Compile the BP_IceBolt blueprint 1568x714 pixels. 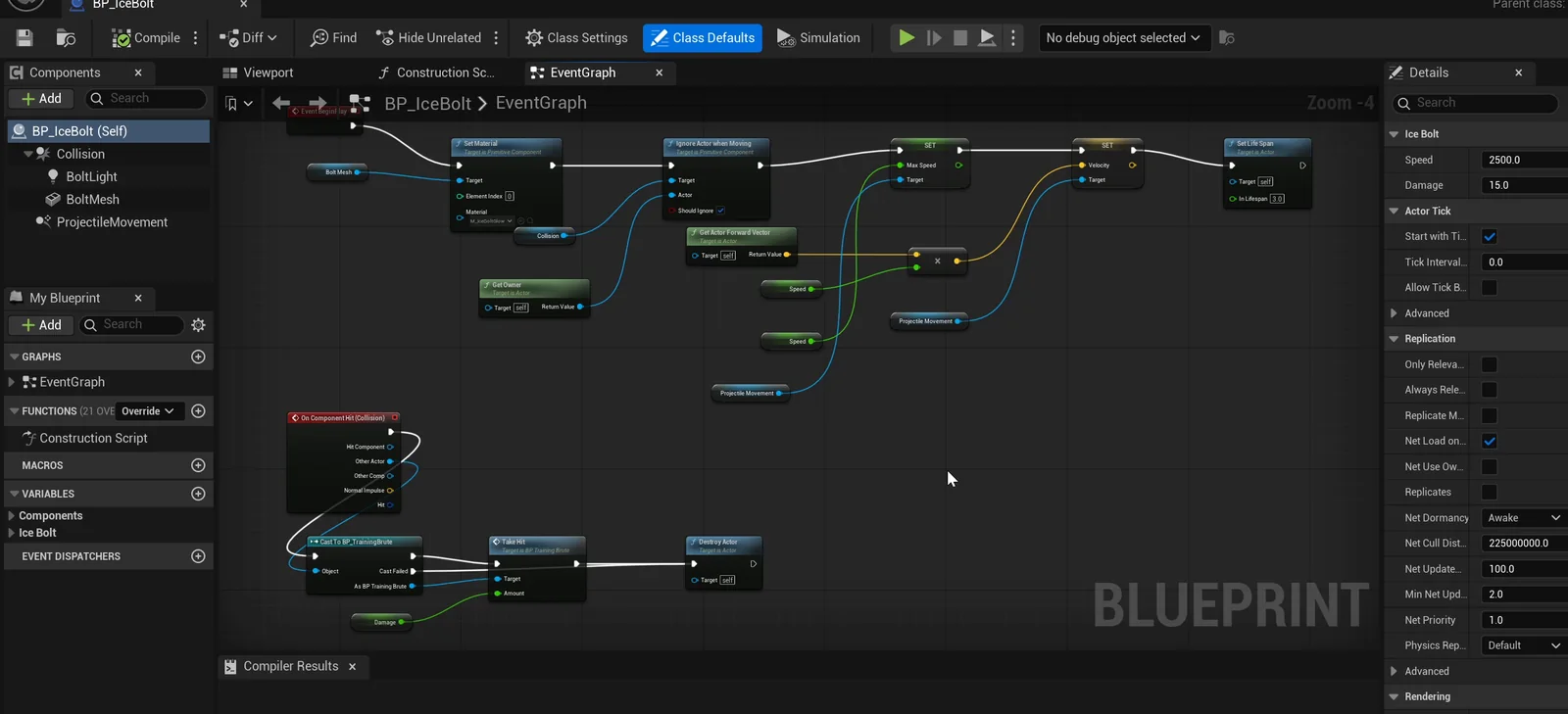[146, 38]
